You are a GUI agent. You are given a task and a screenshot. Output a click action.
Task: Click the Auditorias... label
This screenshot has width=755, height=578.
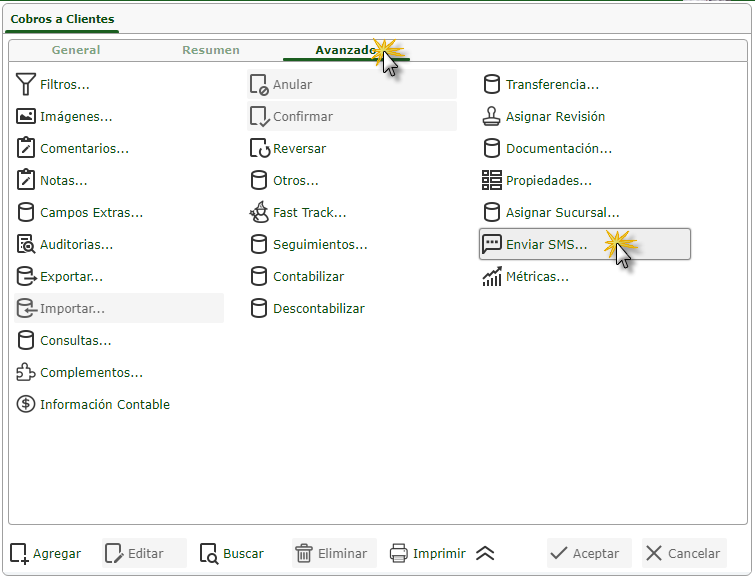[x=77, y=245]
